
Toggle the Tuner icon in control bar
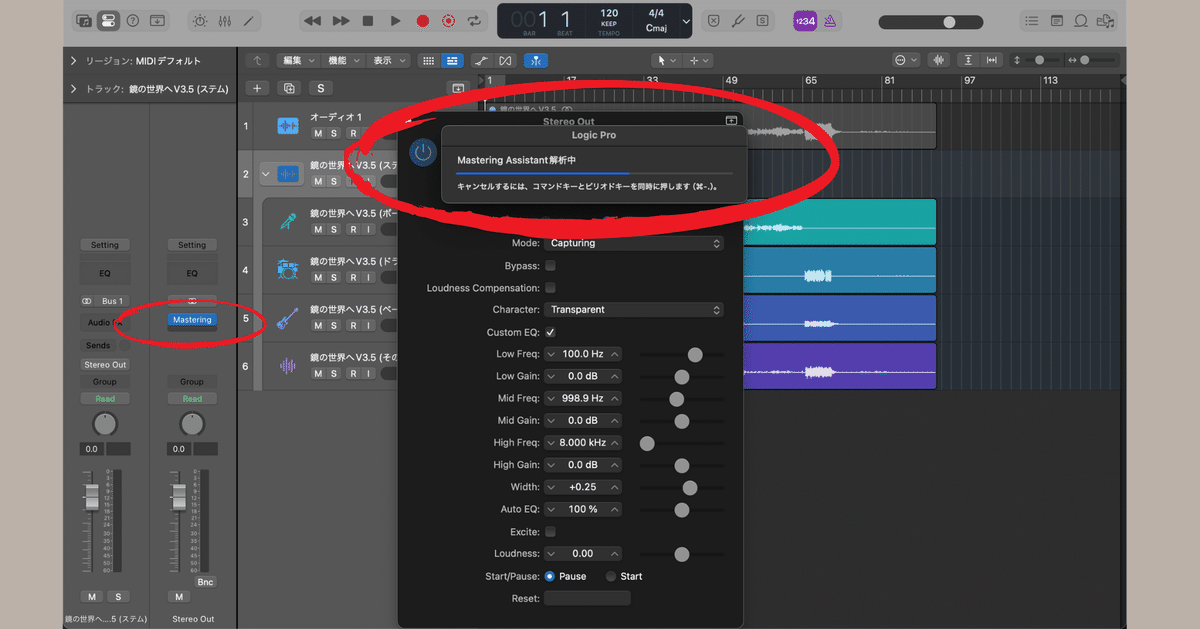739,20
